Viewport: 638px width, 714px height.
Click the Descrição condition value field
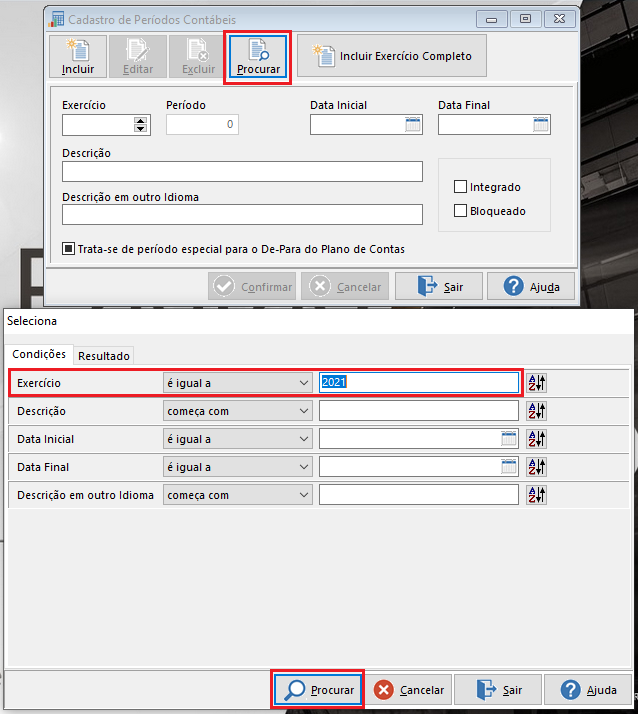pyautogui.click(x=419, y=411)
